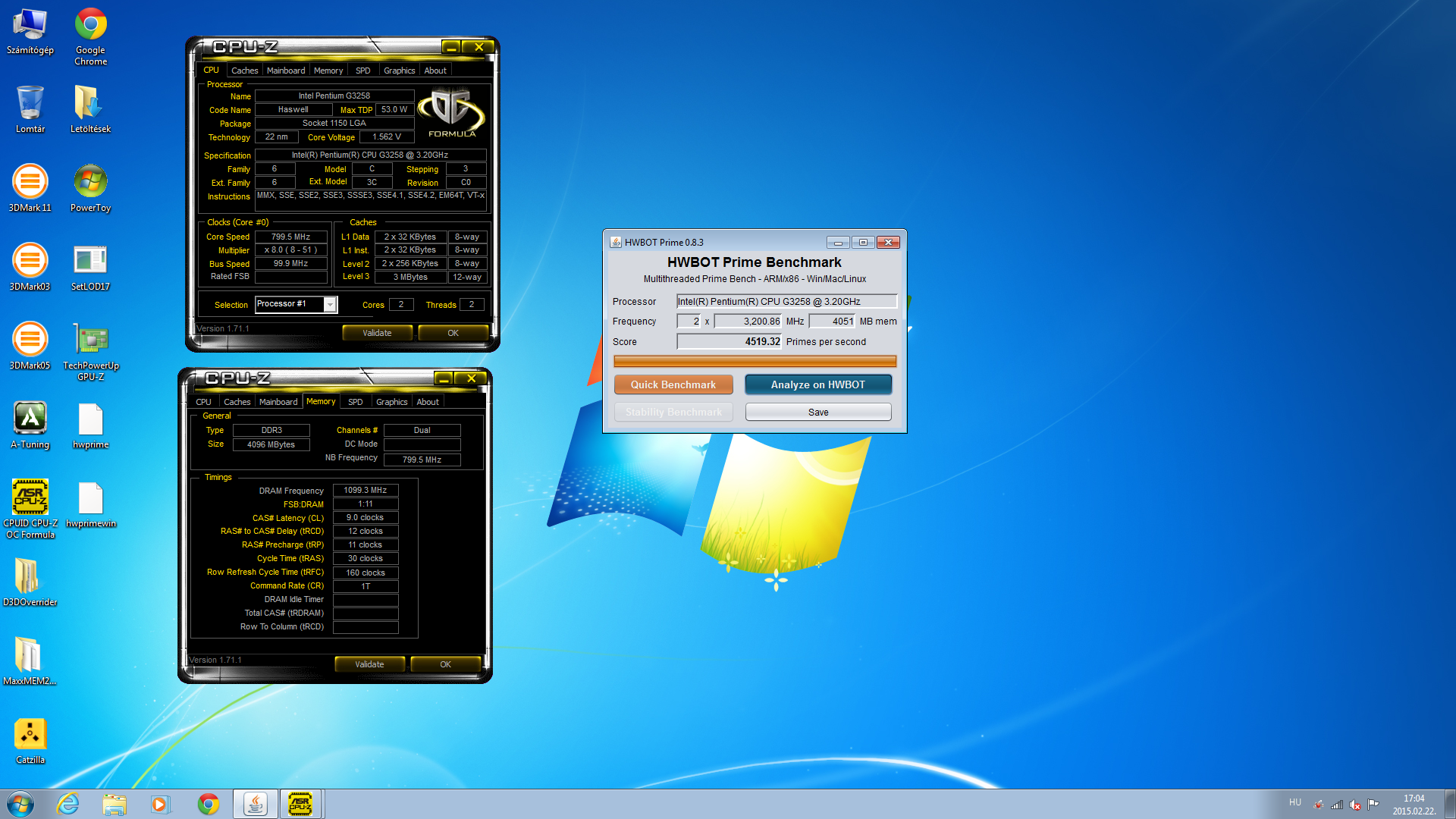
Task: Click the Chrome icon in the taskbar
Action: click(208, 804)
